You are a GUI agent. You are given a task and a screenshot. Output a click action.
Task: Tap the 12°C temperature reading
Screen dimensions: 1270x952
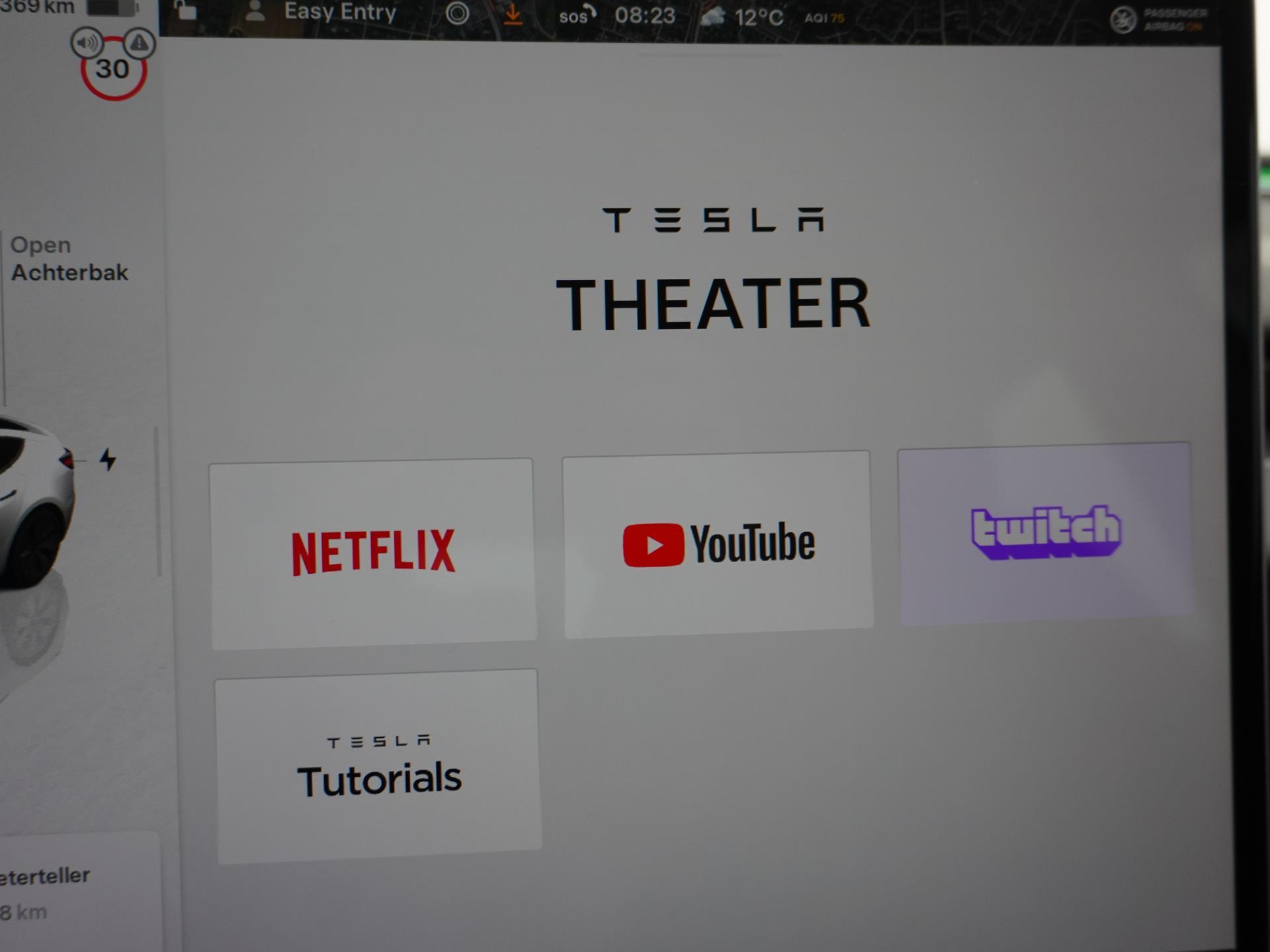(x=759, y=17)
